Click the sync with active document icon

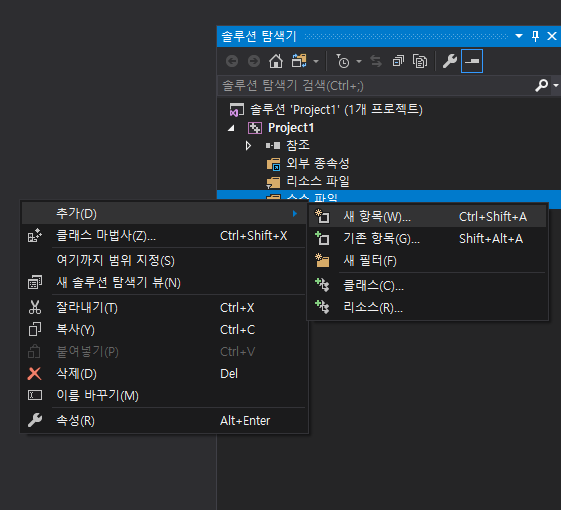pyautogui.click(x=376, y=61)
